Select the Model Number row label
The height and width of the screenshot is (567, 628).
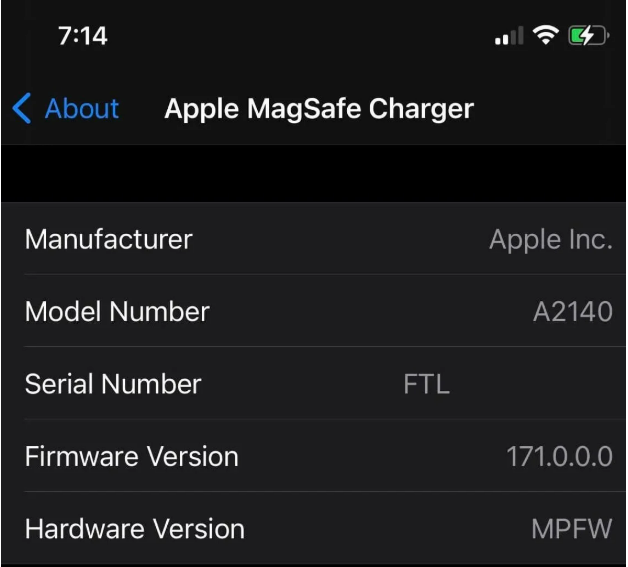(117, 312)
